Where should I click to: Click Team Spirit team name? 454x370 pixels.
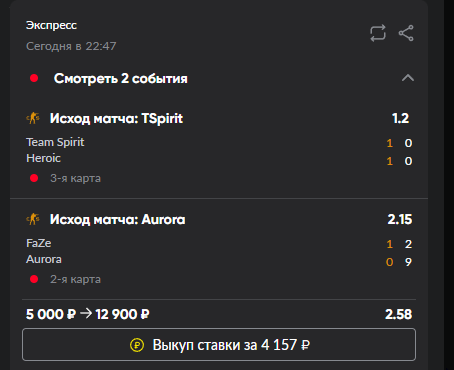pos(55,142)
